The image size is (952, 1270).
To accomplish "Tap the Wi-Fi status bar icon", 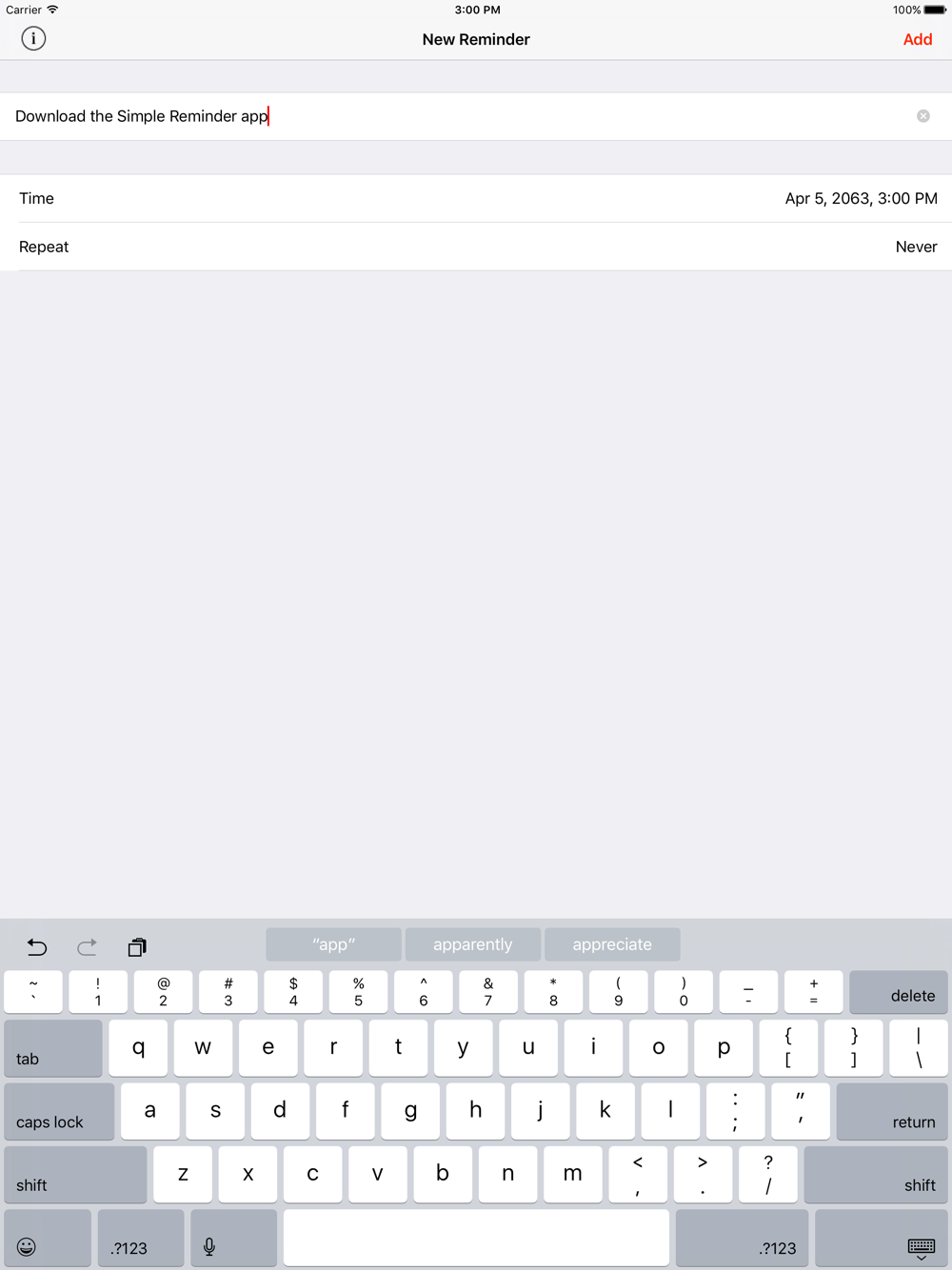I will [52, 10].
